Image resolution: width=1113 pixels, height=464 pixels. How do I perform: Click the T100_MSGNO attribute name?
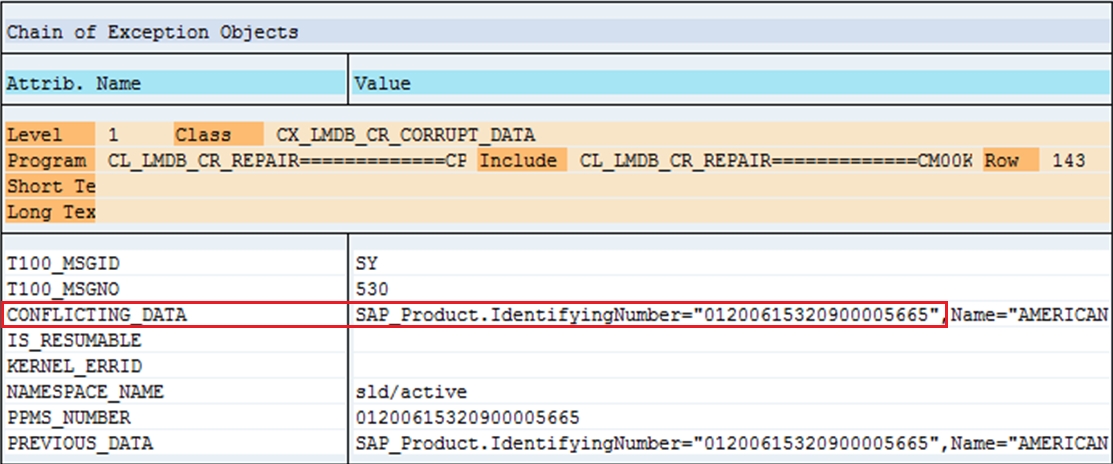pos(64,289)
